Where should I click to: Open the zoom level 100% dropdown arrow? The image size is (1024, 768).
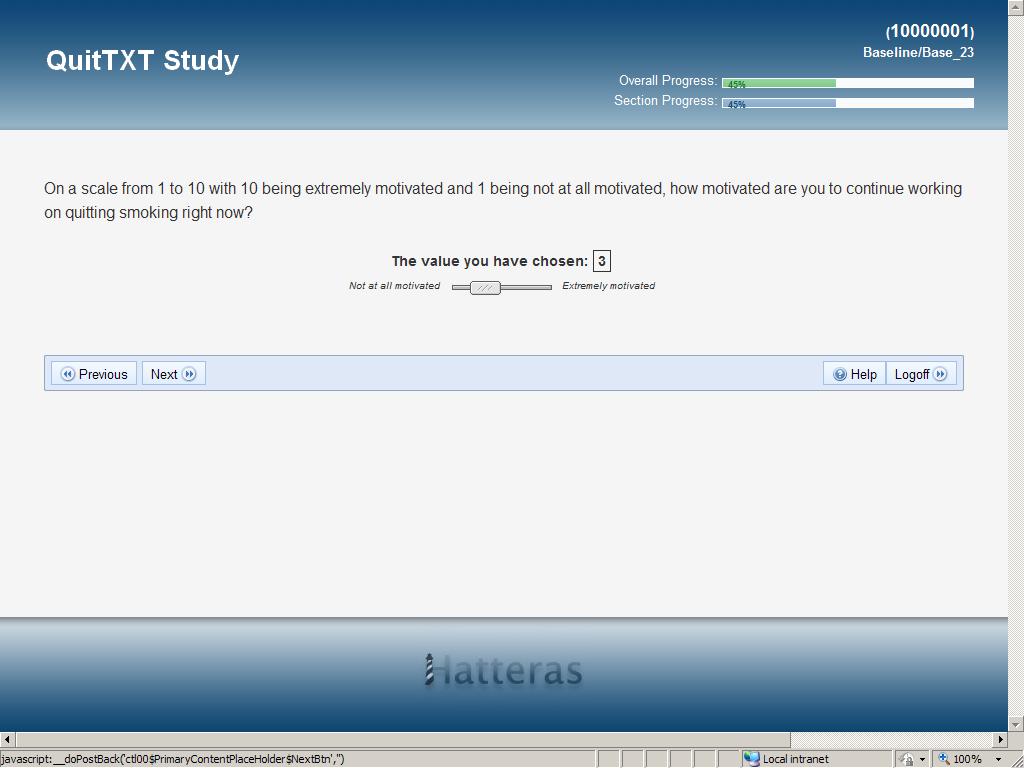pos(999,760)
